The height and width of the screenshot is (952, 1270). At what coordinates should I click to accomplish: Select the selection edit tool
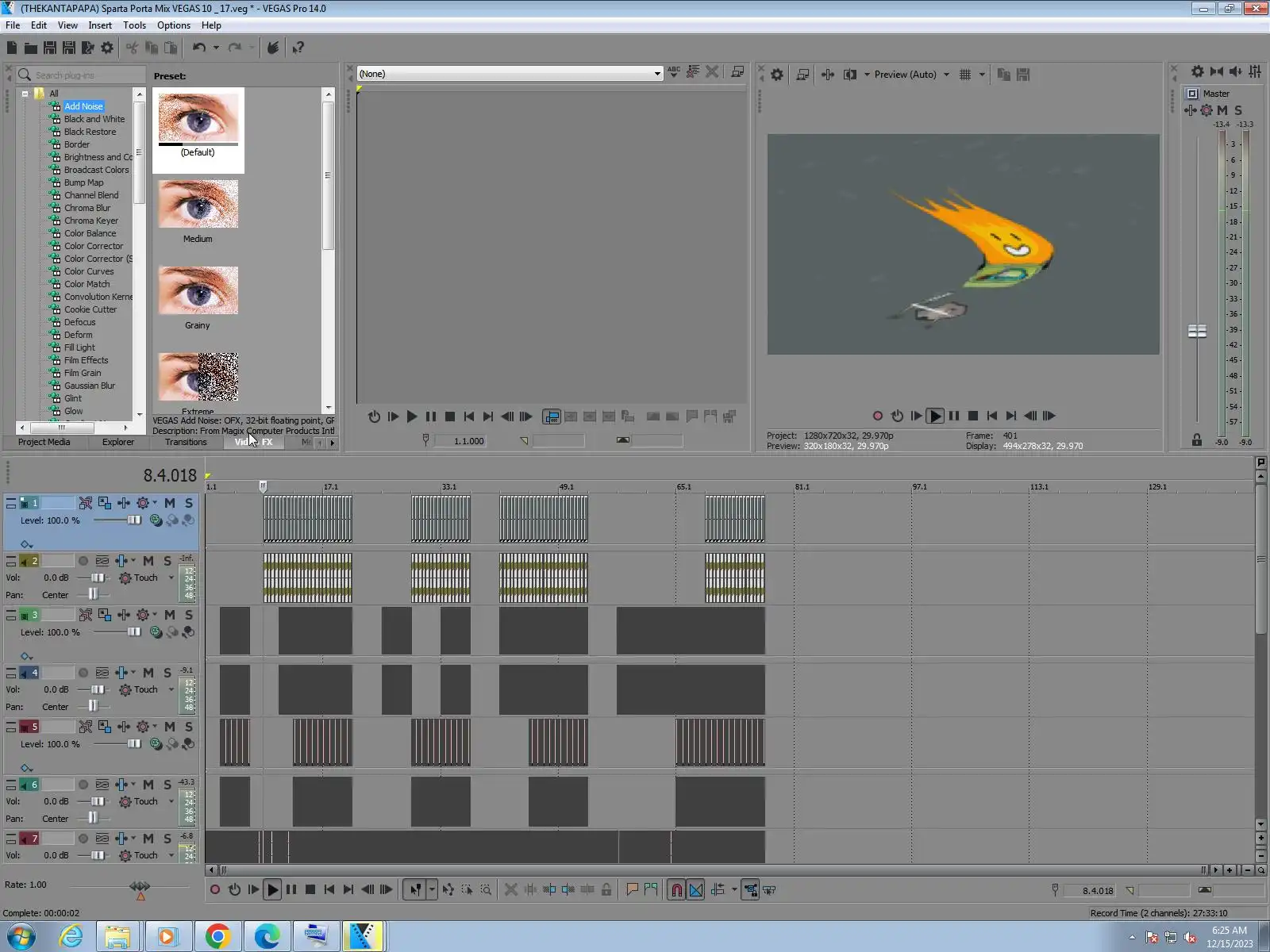click(467, 890)
